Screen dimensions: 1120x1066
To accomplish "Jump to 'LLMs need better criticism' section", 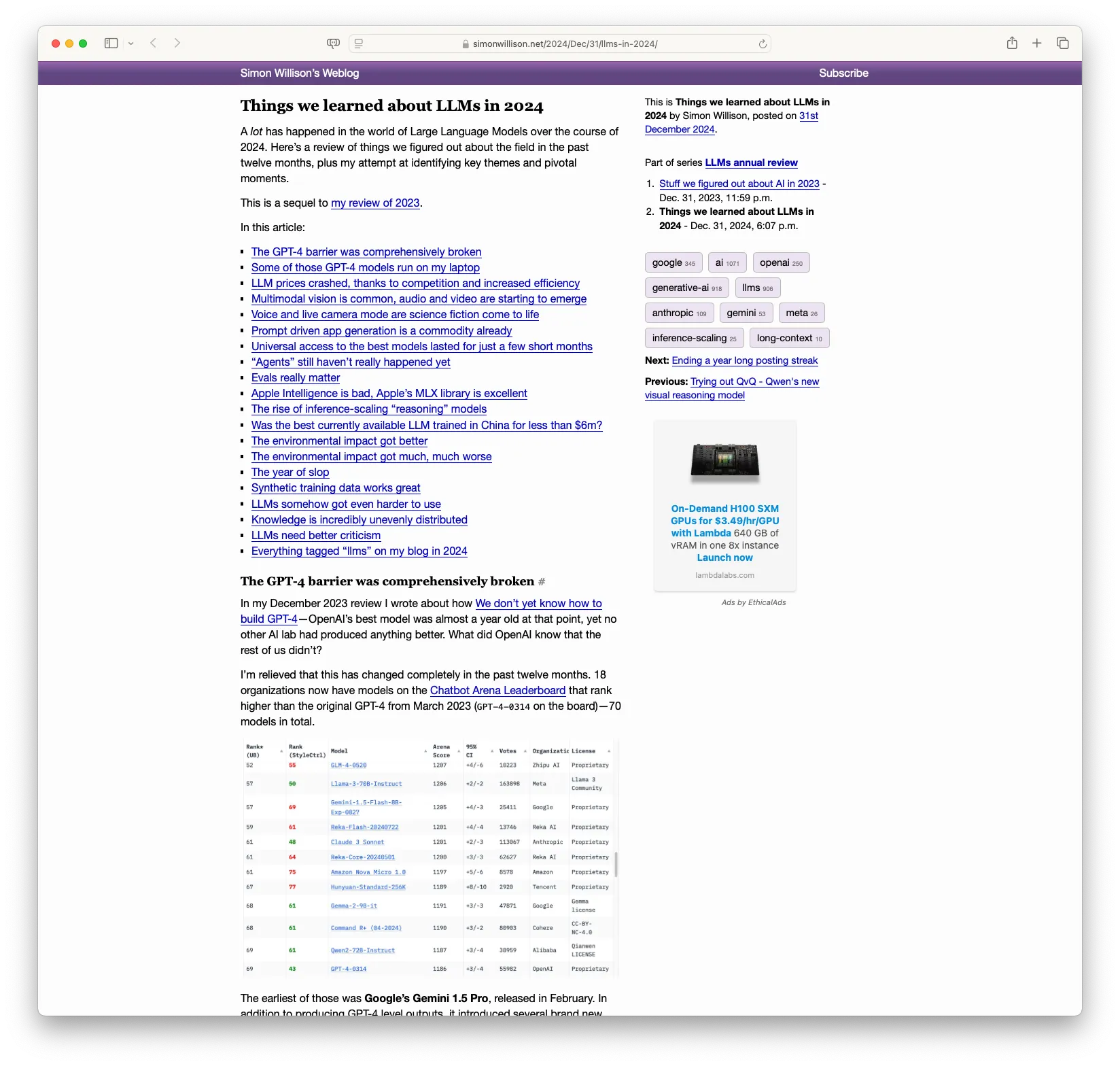I will (x=316, y=535).
